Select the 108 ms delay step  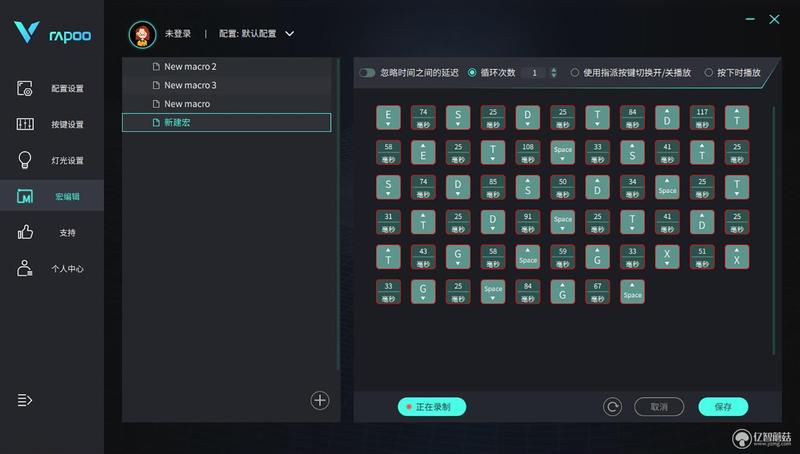(x=528, y=153)
